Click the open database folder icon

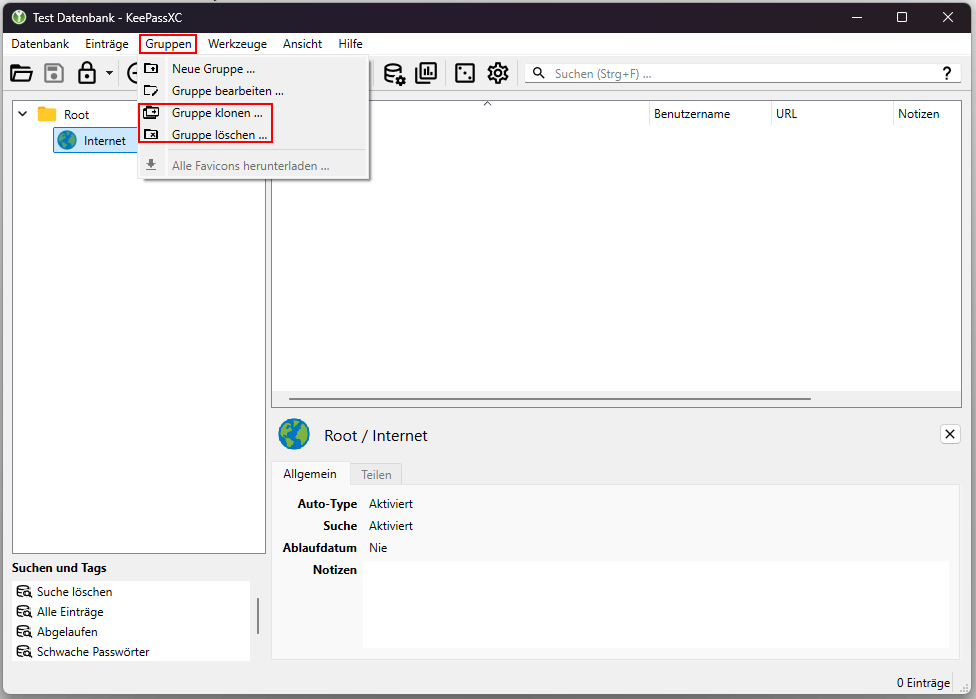tap(21, 73)
